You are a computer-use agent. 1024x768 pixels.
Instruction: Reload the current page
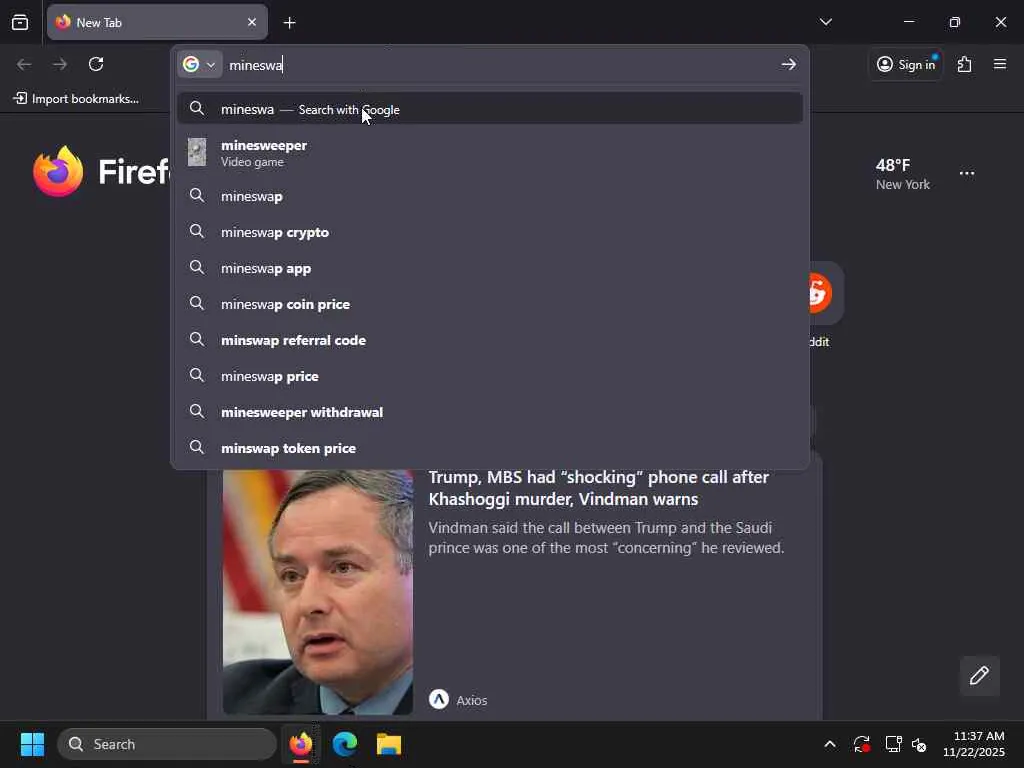pos(96,64)
